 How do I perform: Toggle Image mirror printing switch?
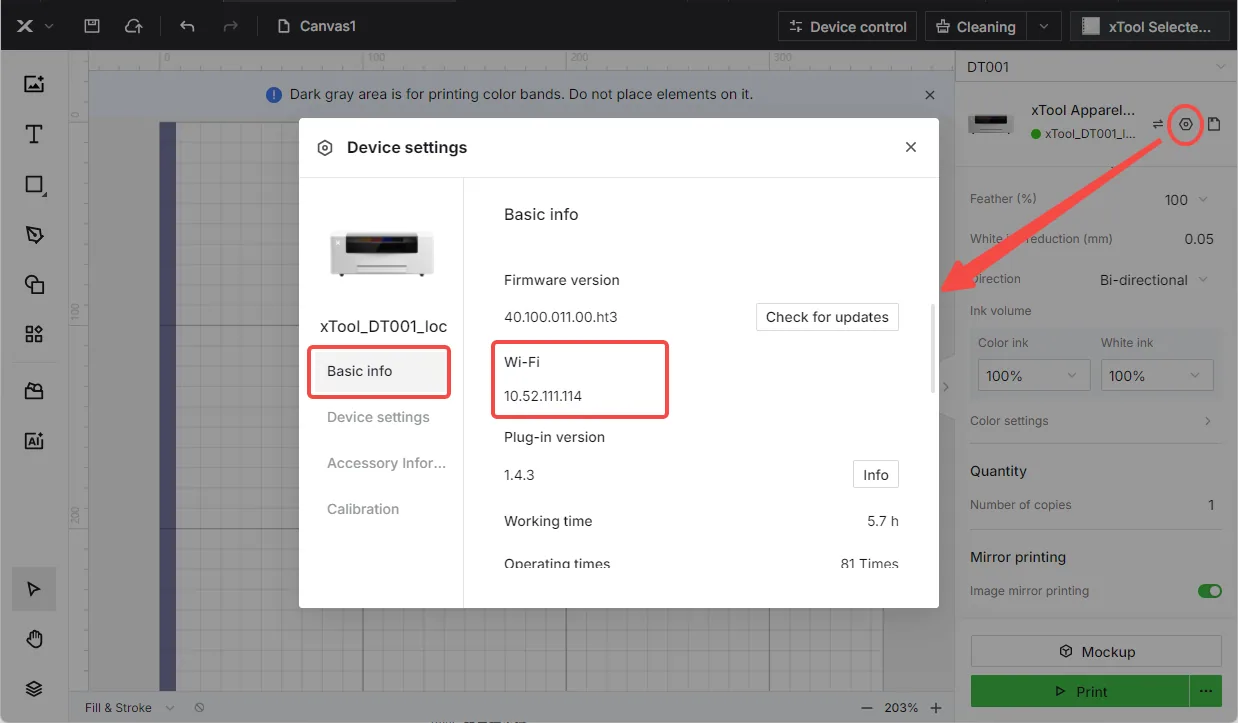coord(1210,591)
